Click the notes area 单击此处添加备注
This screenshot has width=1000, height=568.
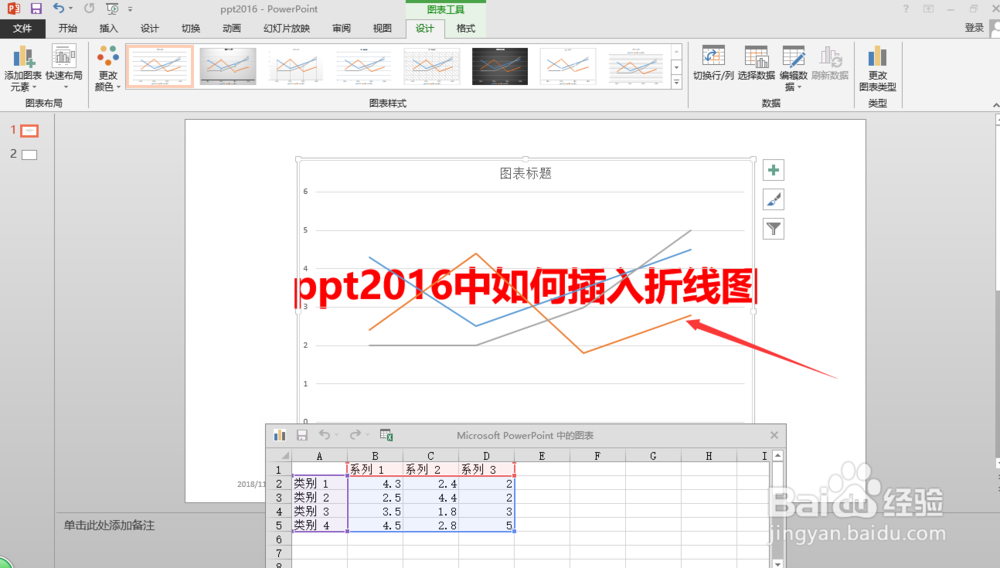[108, 525]
